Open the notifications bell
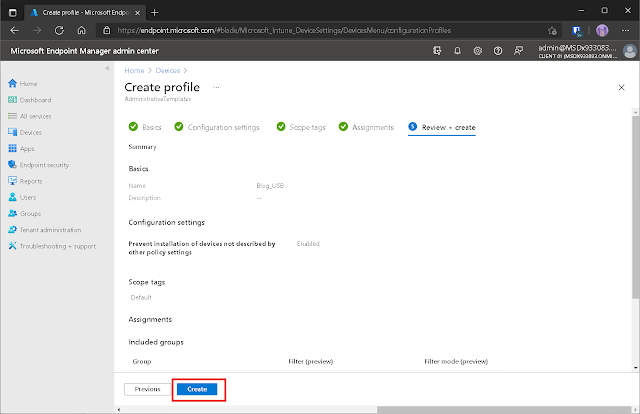Viewport: 640px width, 414px height. 457,51
